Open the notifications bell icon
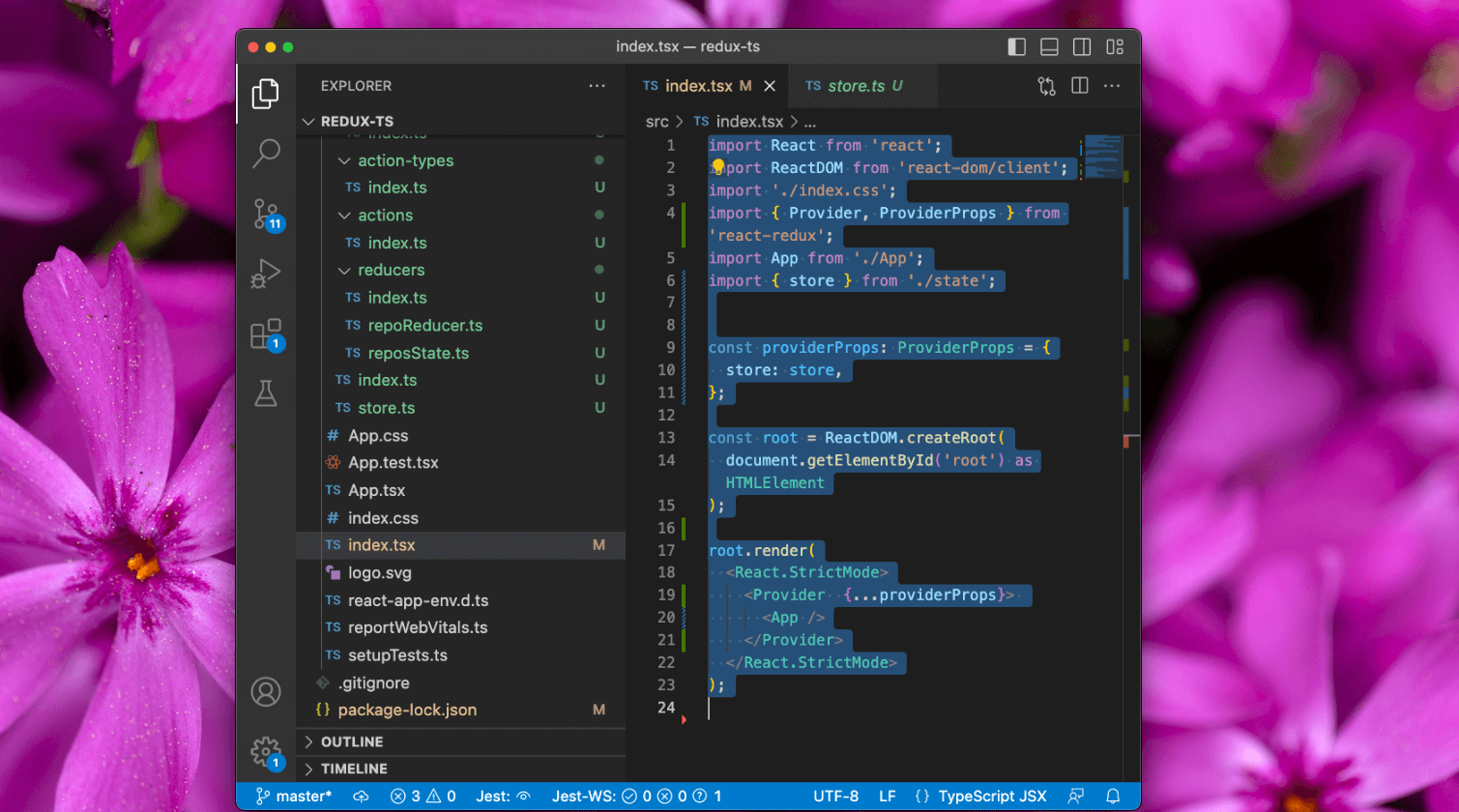This screenshot has height=812, width=1459. coord(1113,797)
